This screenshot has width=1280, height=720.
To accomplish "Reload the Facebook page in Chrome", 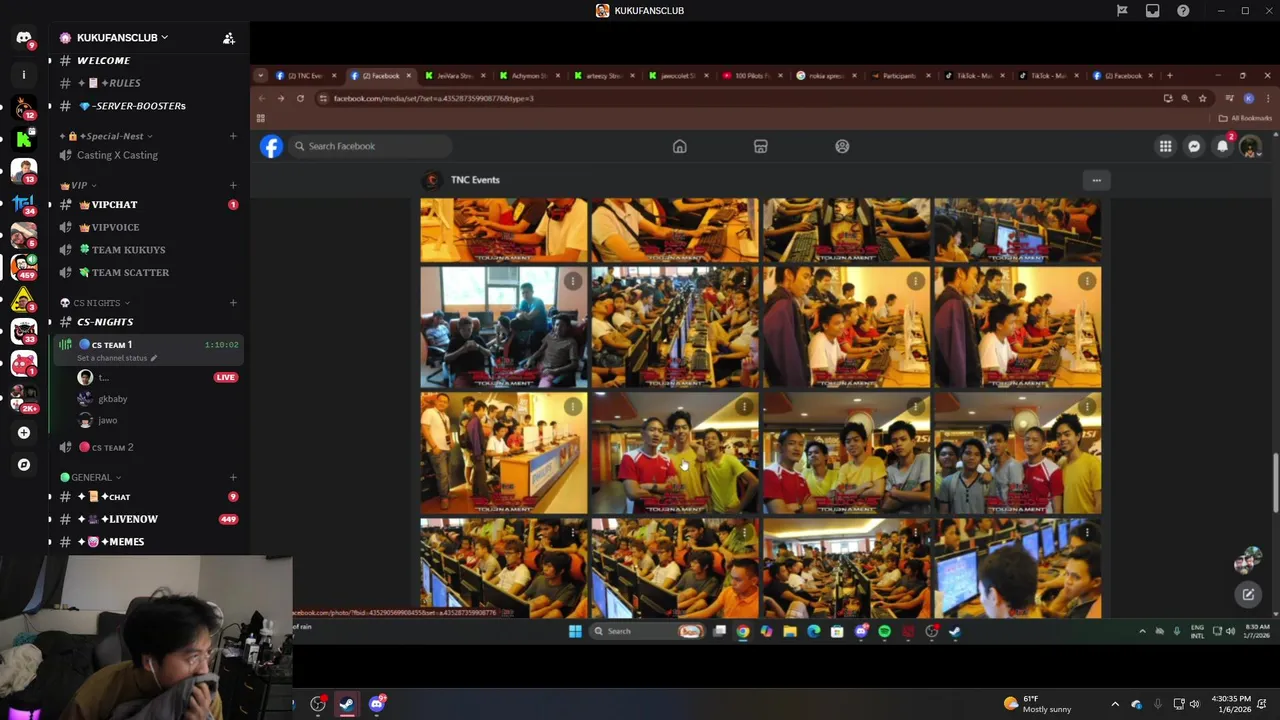I will [x=300, y=98].
